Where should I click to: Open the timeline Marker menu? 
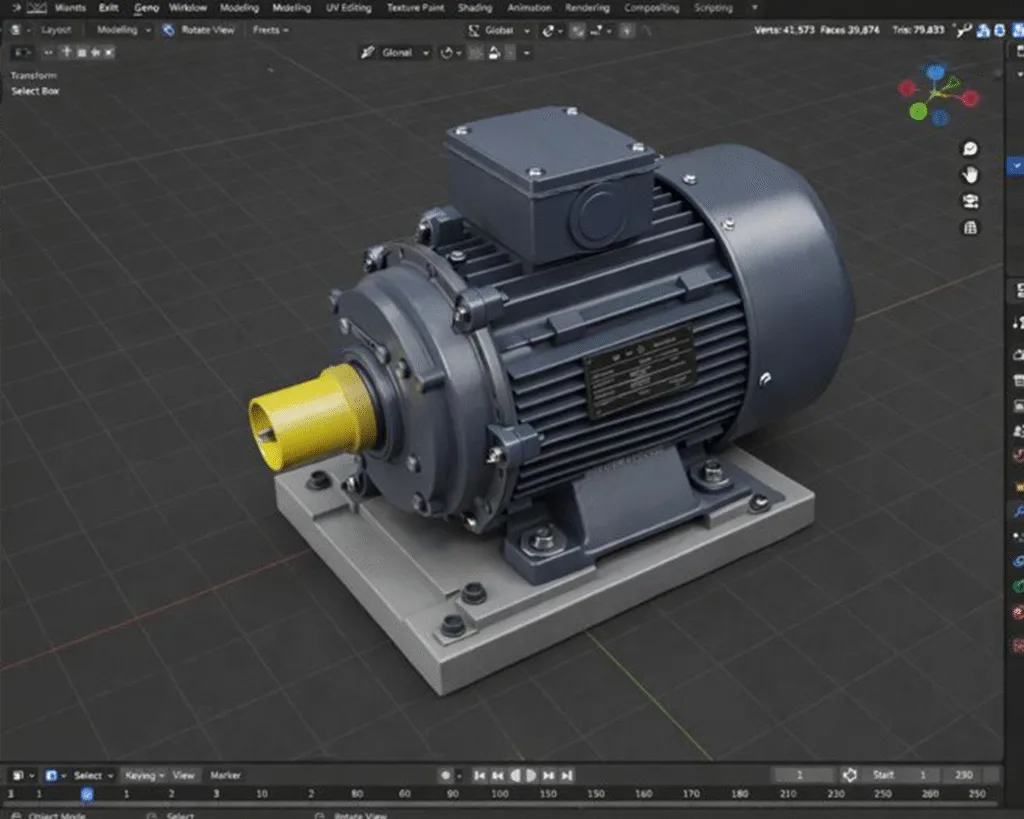[x=225, y=775]
